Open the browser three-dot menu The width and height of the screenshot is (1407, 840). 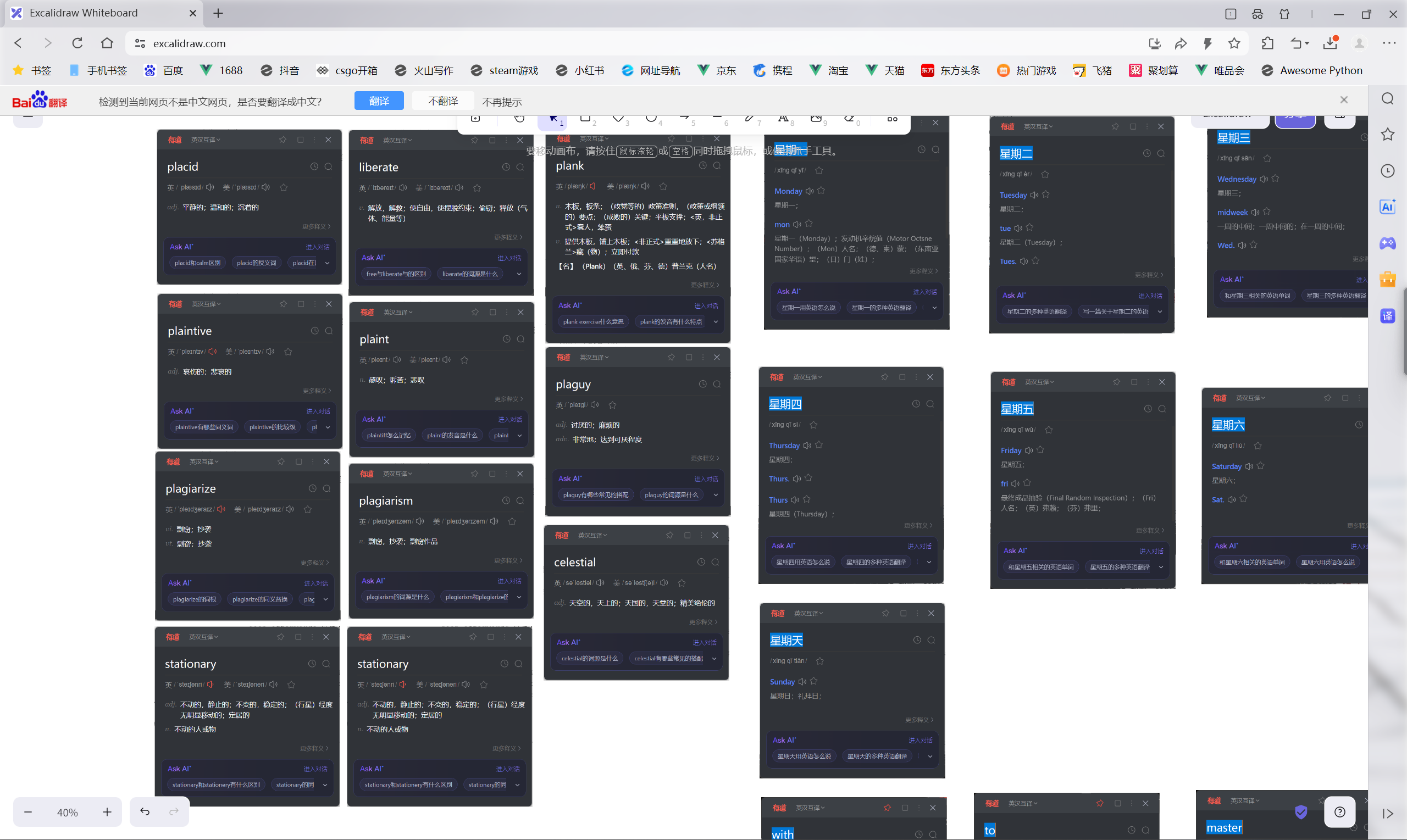click(x=1389, y=43)
